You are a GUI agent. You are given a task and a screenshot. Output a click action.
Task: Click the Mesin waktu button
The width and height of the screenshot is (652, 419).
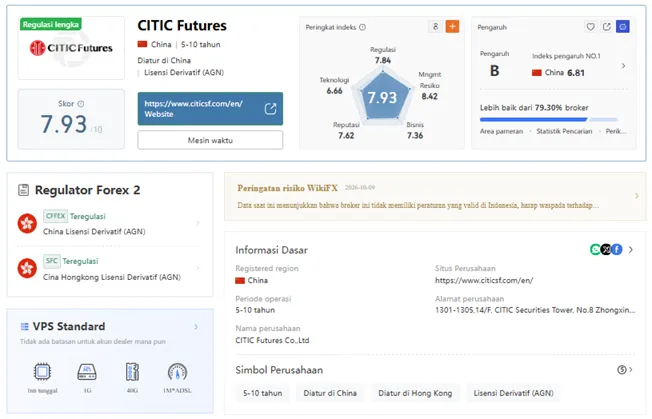[210, 140]
